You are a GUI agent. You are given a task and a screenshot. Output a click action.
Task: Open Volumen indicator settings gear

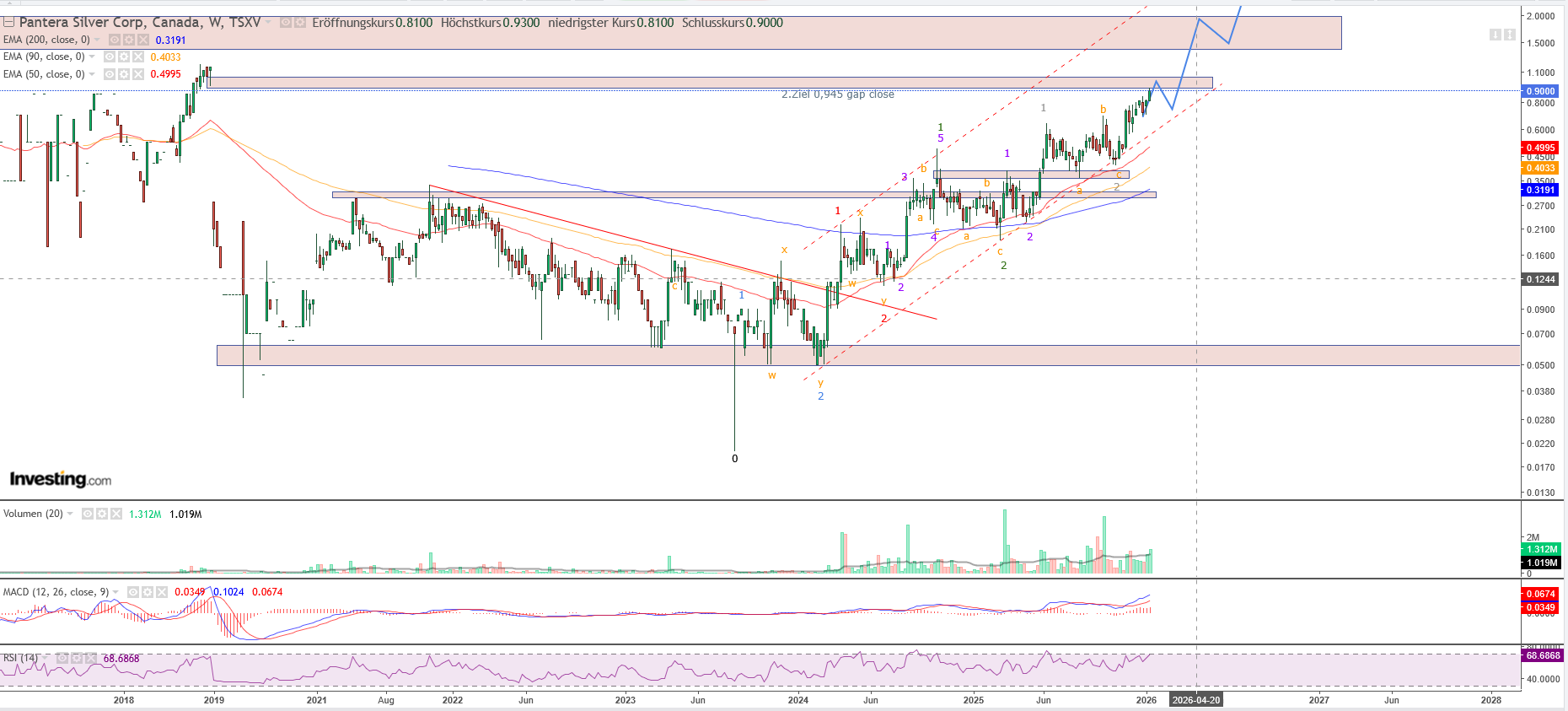102,514
